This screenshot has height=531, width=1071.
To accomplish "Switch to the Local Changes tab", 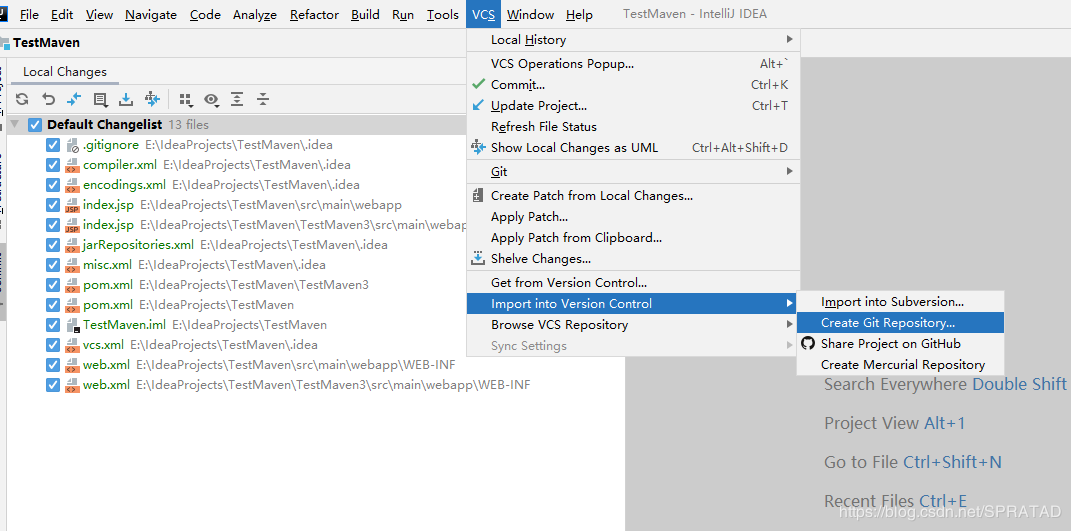I will (65, 72).
